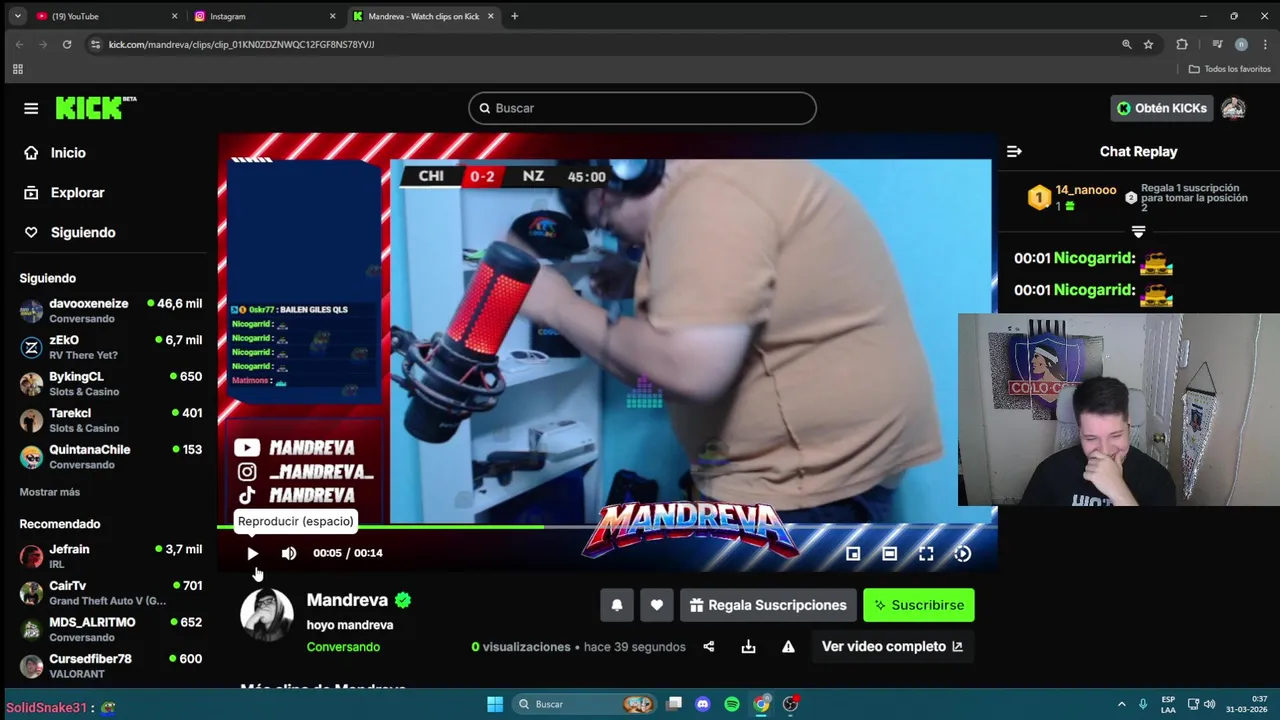
Task: Open Todos los favoritos folder
Action: (x=1230, y=69)
